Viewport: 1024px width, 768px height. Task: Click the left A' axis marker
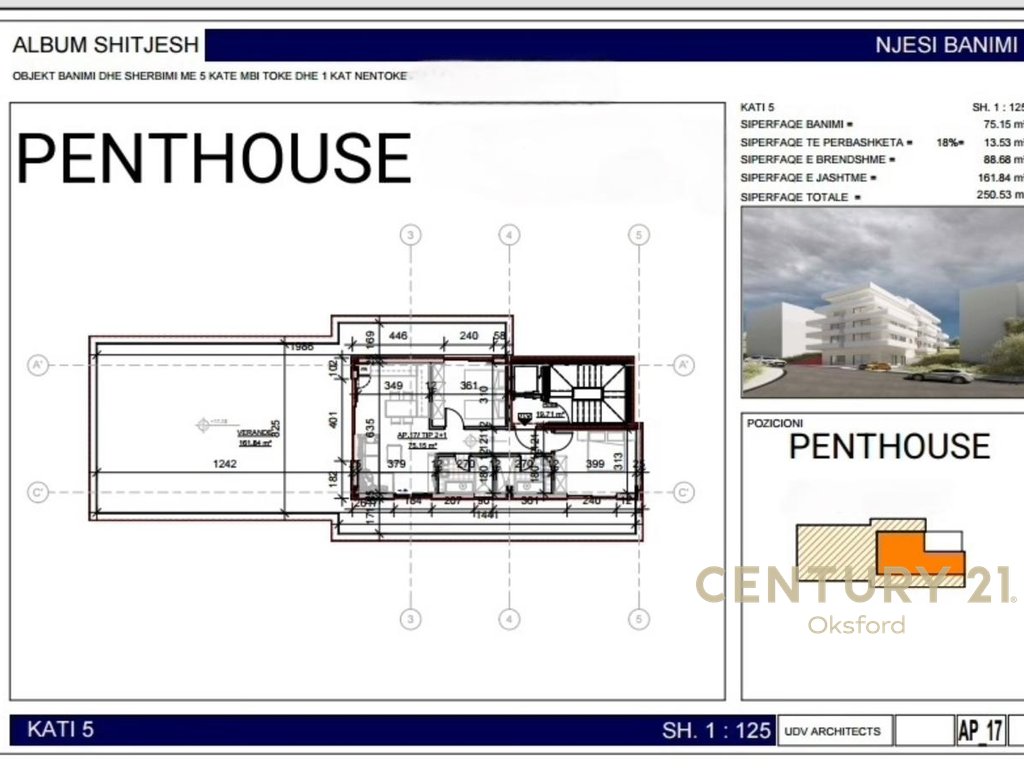38,365
